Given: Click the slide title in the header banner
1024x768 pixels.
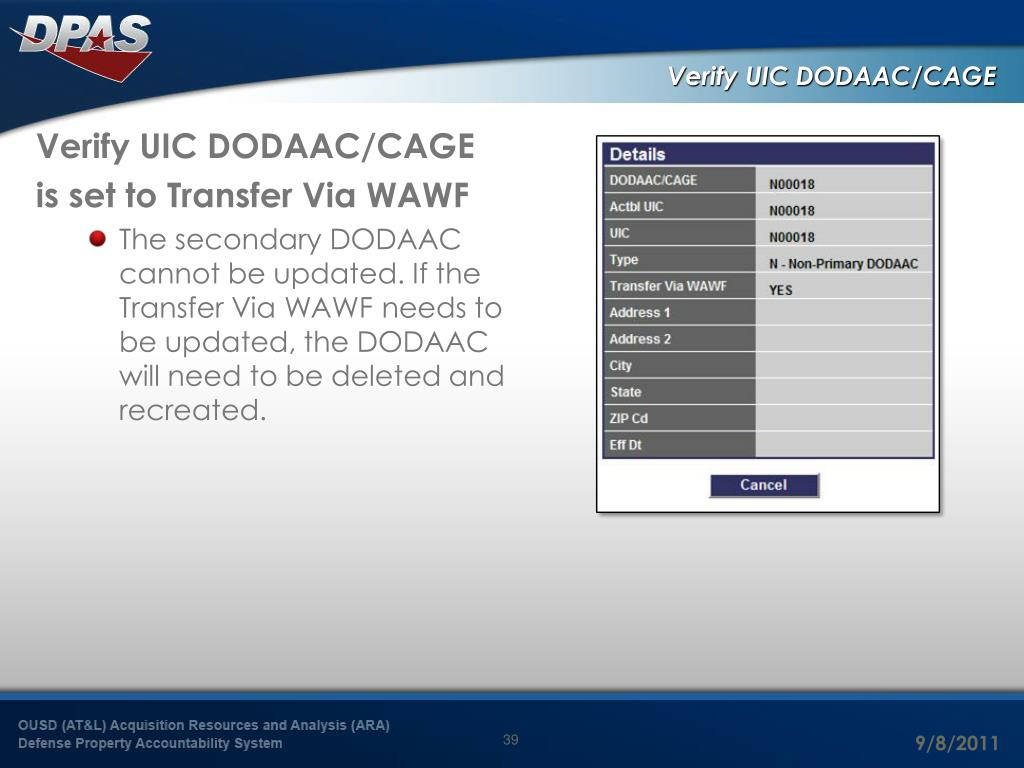Looking at the screenshot, I should pos(832,76).
